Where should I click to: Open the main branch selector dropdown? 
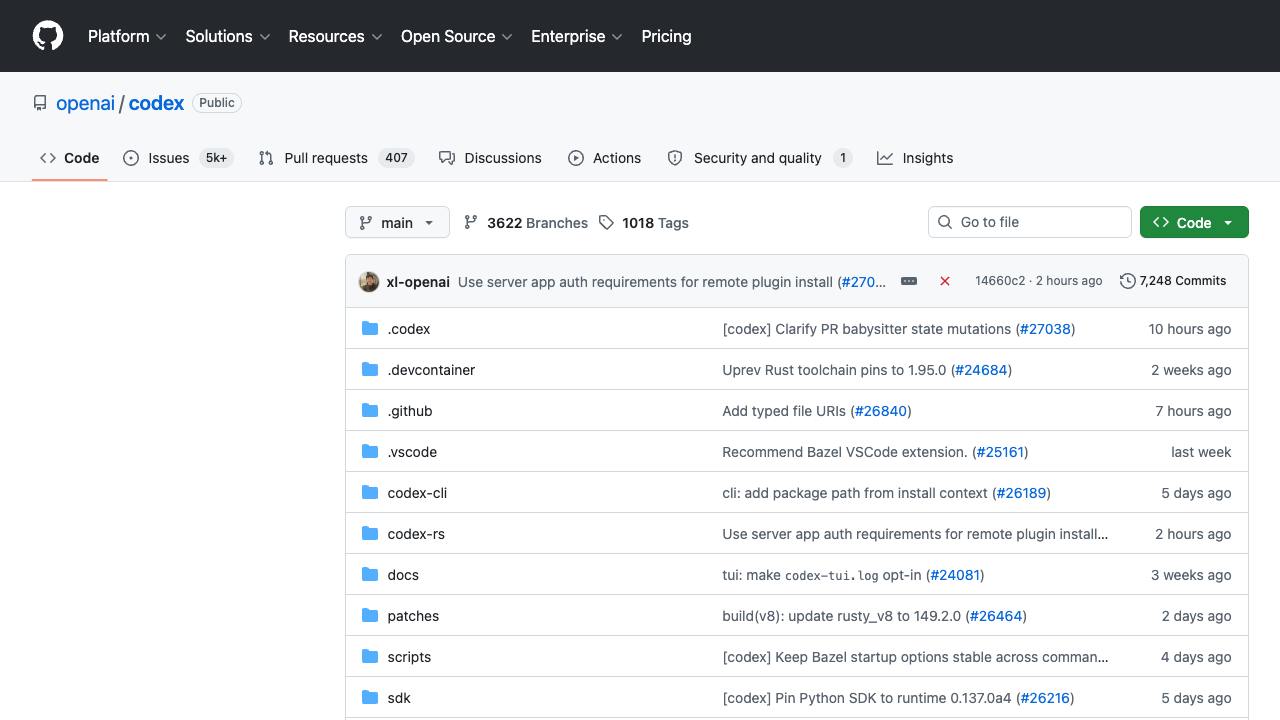pyautogui.click(x=397, y=223)
